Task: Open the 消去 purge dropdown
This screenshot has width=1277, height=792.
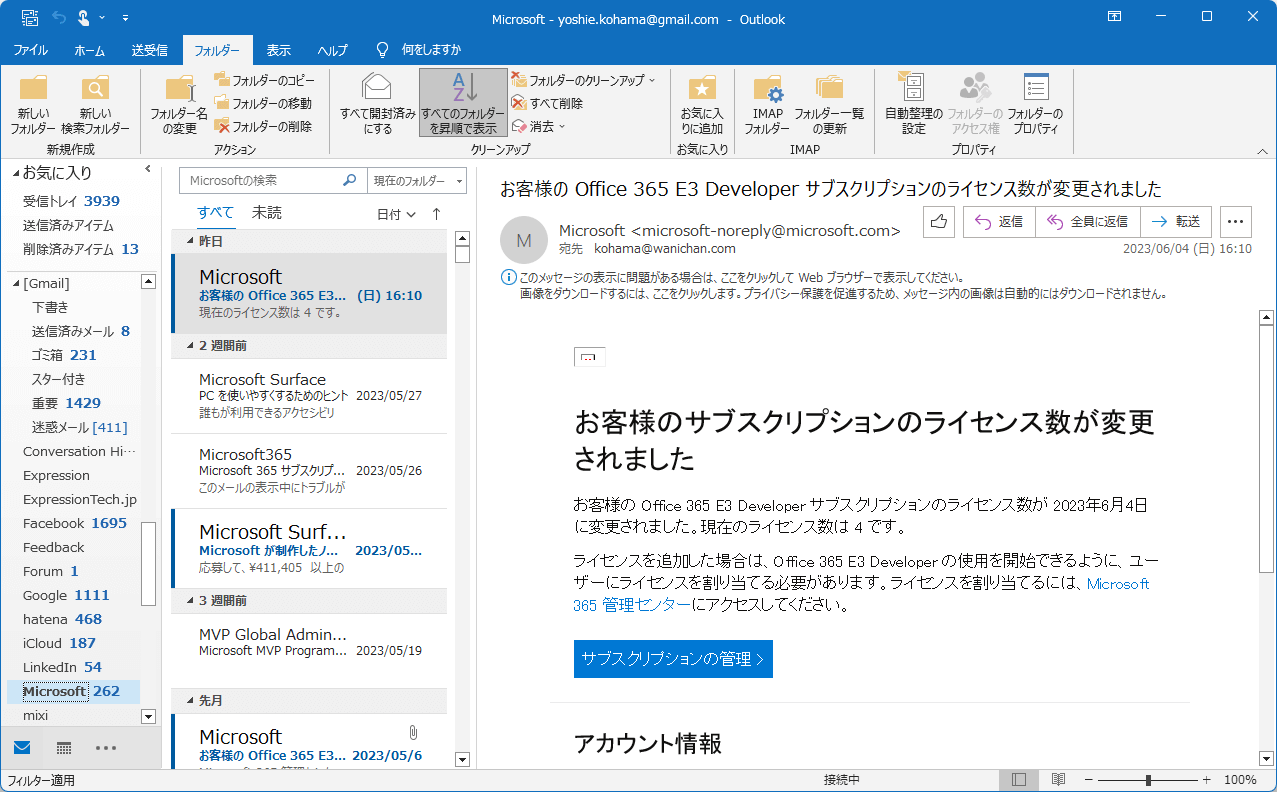Action: tap(539, 126)
